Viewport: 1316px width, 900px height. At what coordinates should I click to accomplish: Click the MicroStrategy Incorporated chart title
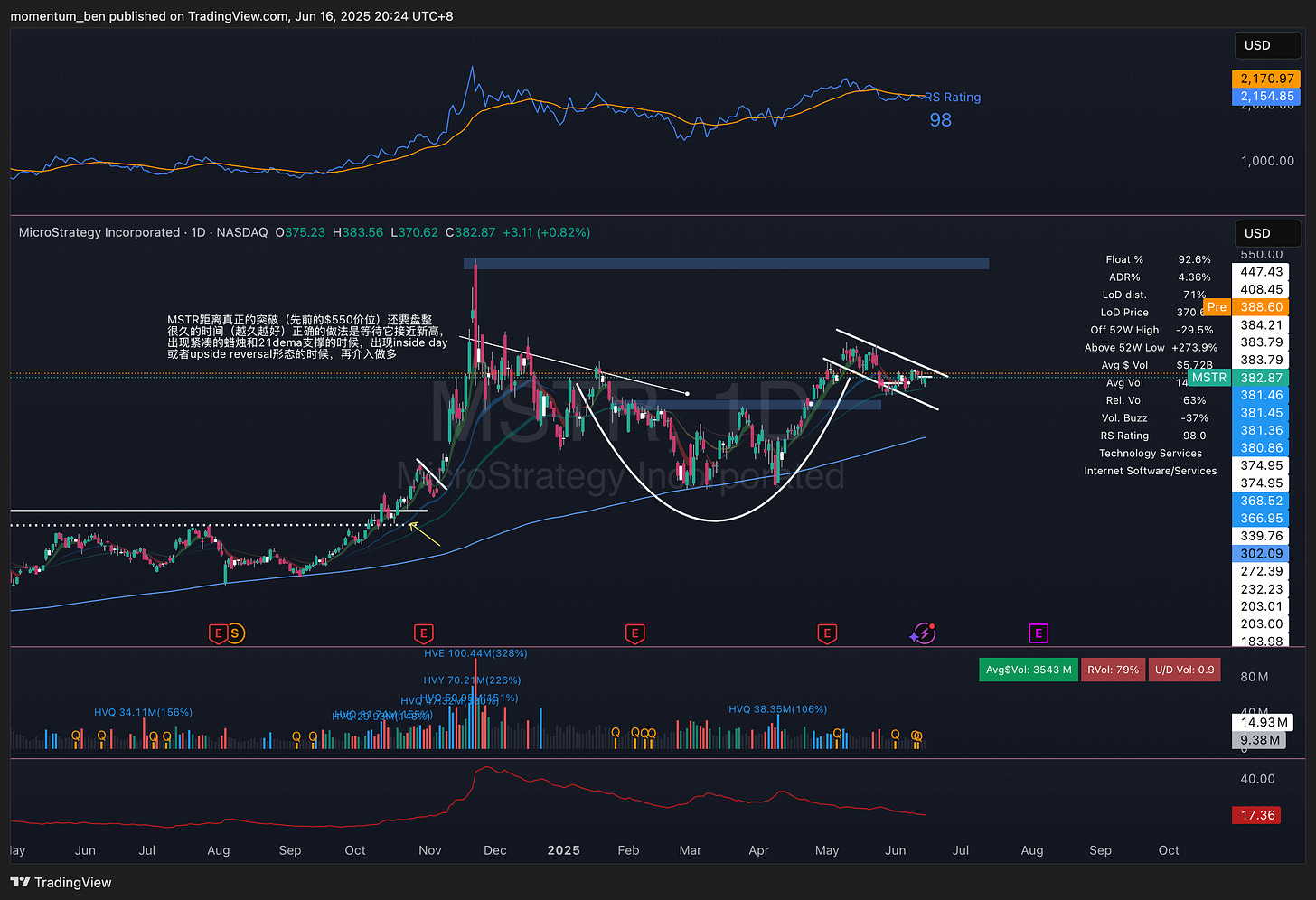(x=99, y=232)
